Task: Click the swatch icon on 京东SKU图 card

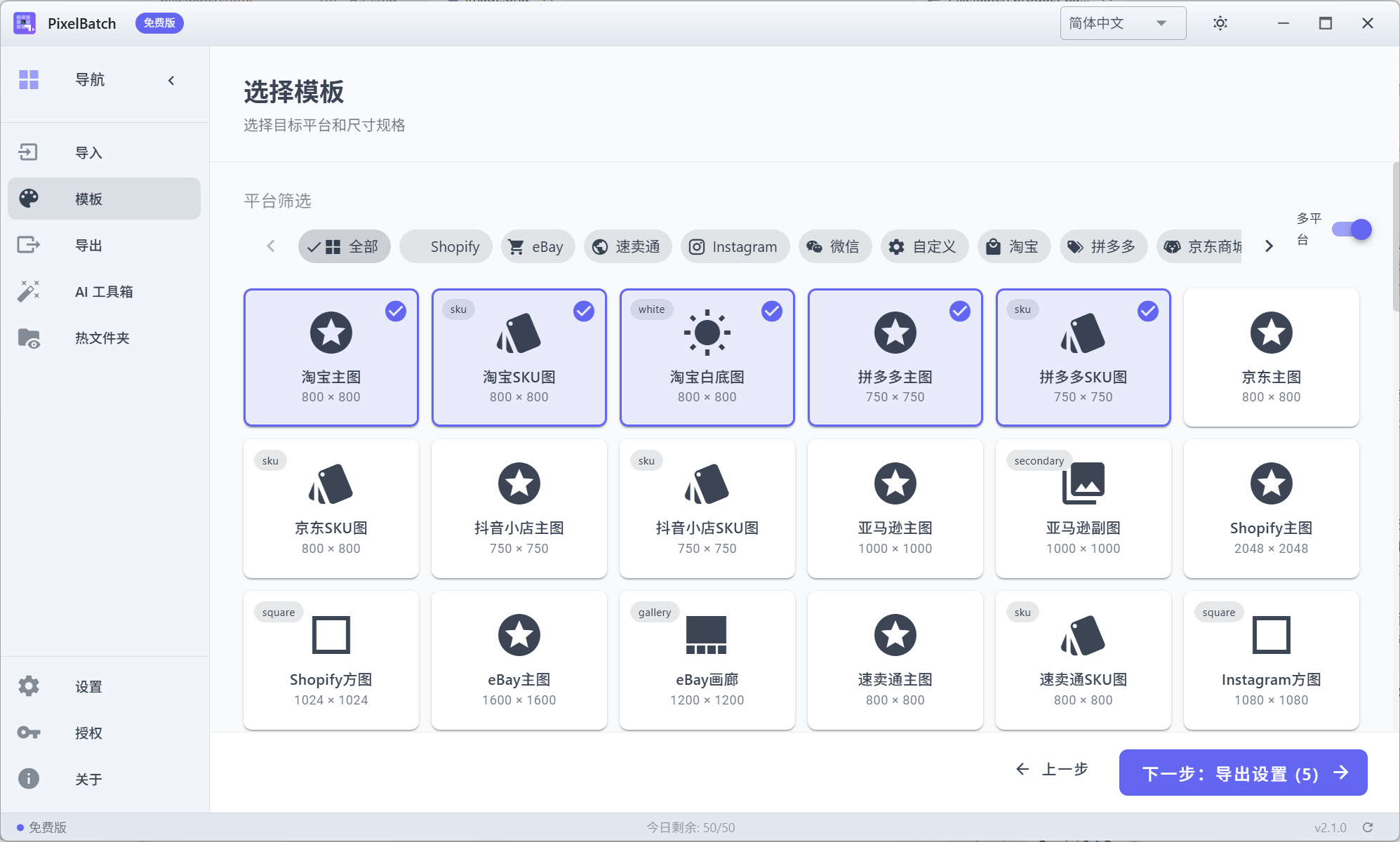Action: coord(331,483)
